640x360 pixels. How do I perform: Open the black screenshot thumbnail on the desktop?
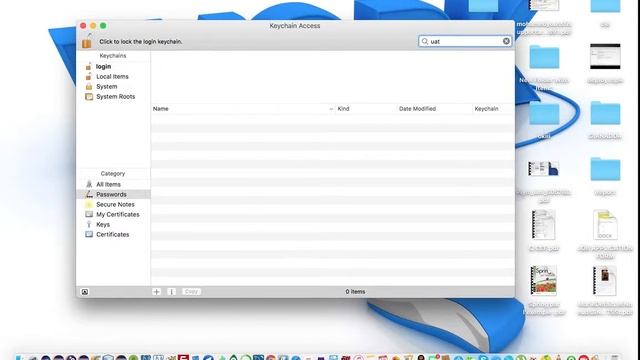click(605, 56)
